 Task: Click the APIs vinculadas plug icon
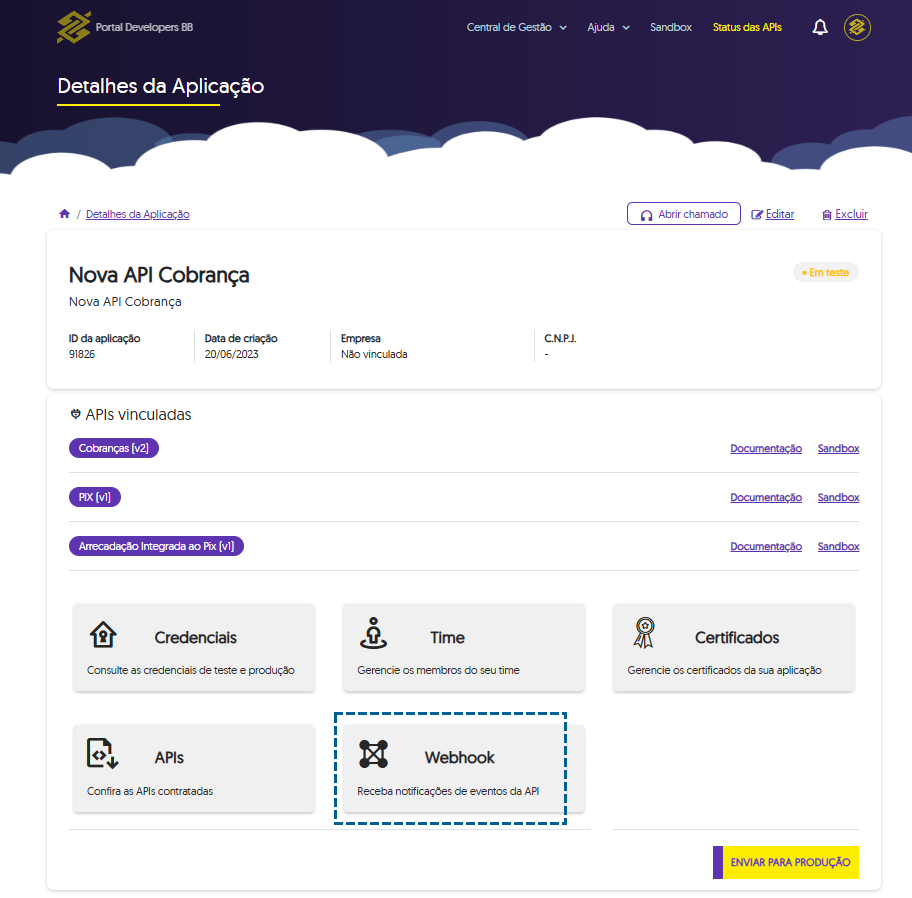[76, 414]
